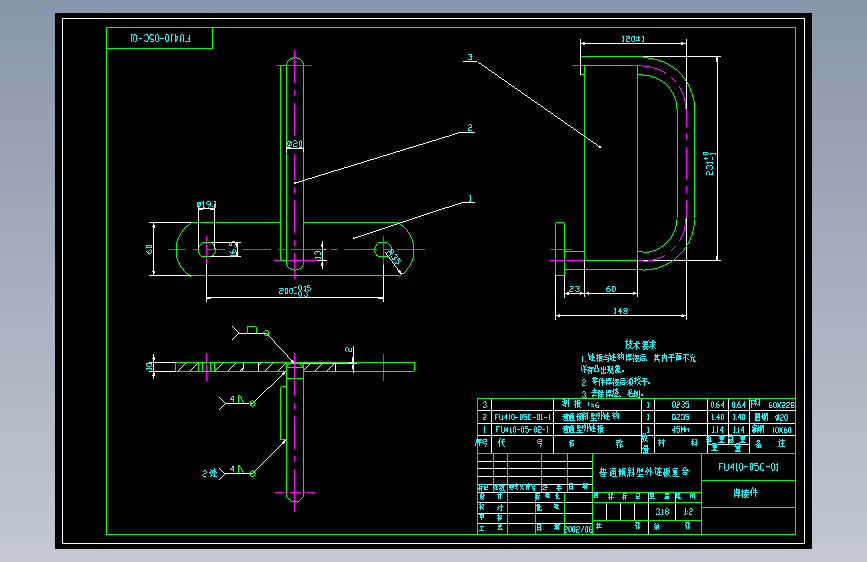Select the 10 plate thickness dimension

(149, 366)
